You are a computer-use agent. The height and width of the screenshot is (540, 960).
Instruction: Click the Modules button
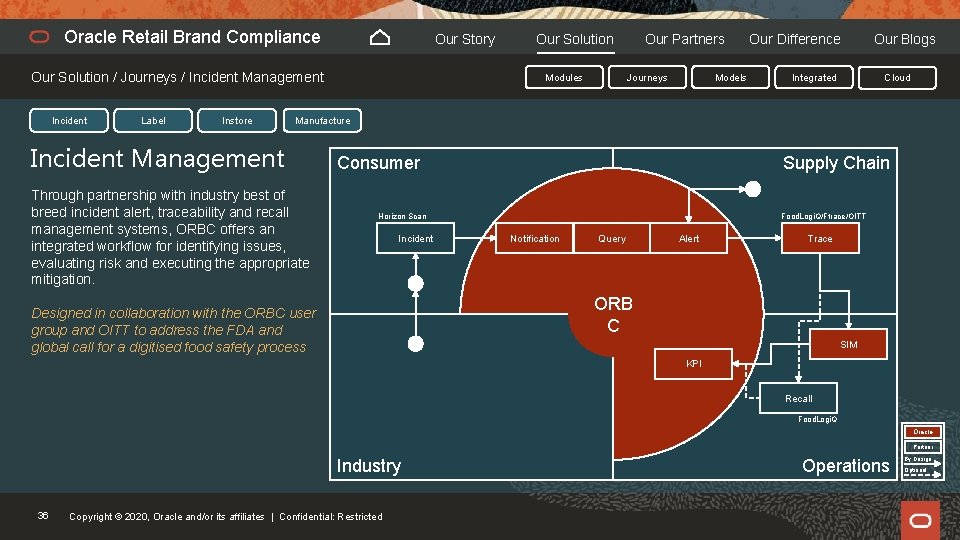(x=564, y=78)
